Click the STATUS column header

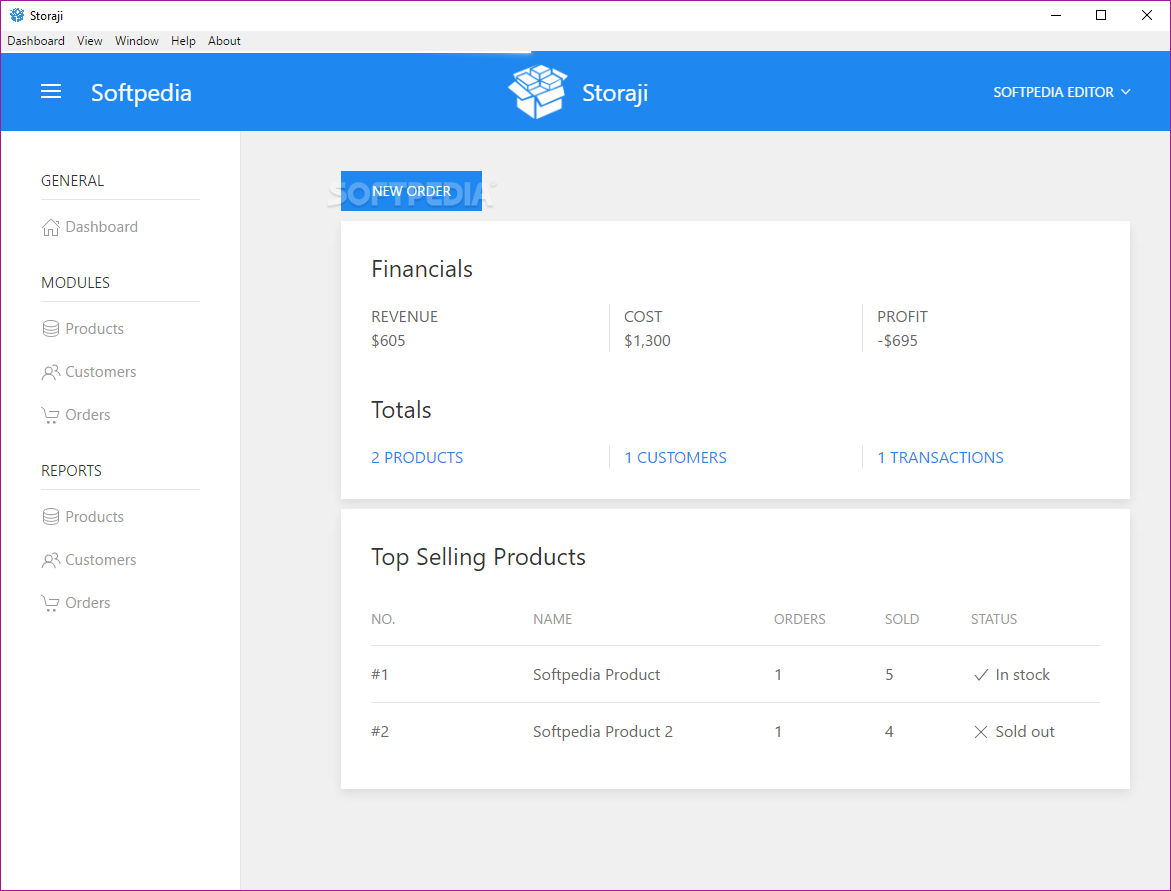click(x=994, y=619)
